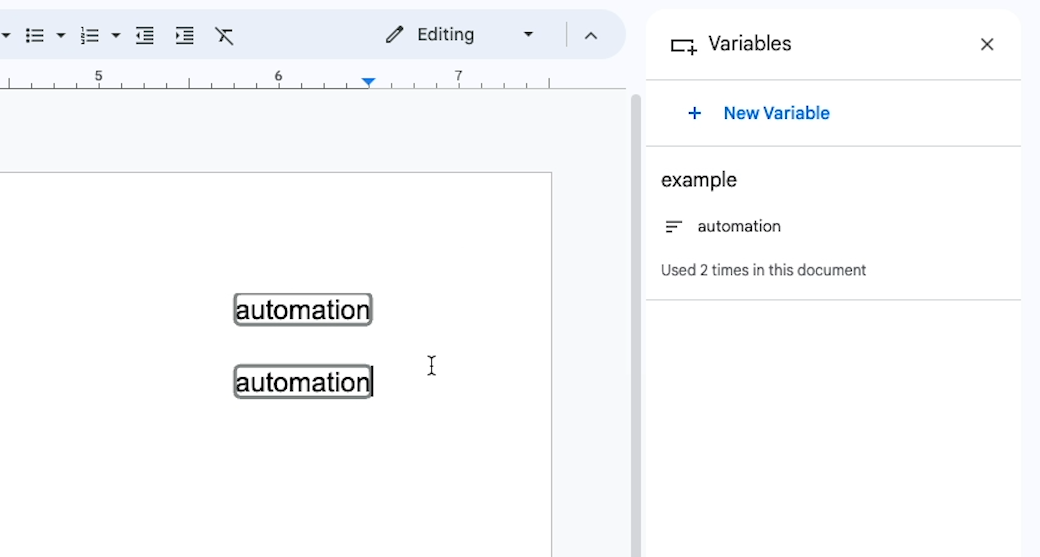Image resolution: width=1040 pixels, height=557 pixels.
Task: Decrease indent with the outdent icon
Action: [145, 35]
